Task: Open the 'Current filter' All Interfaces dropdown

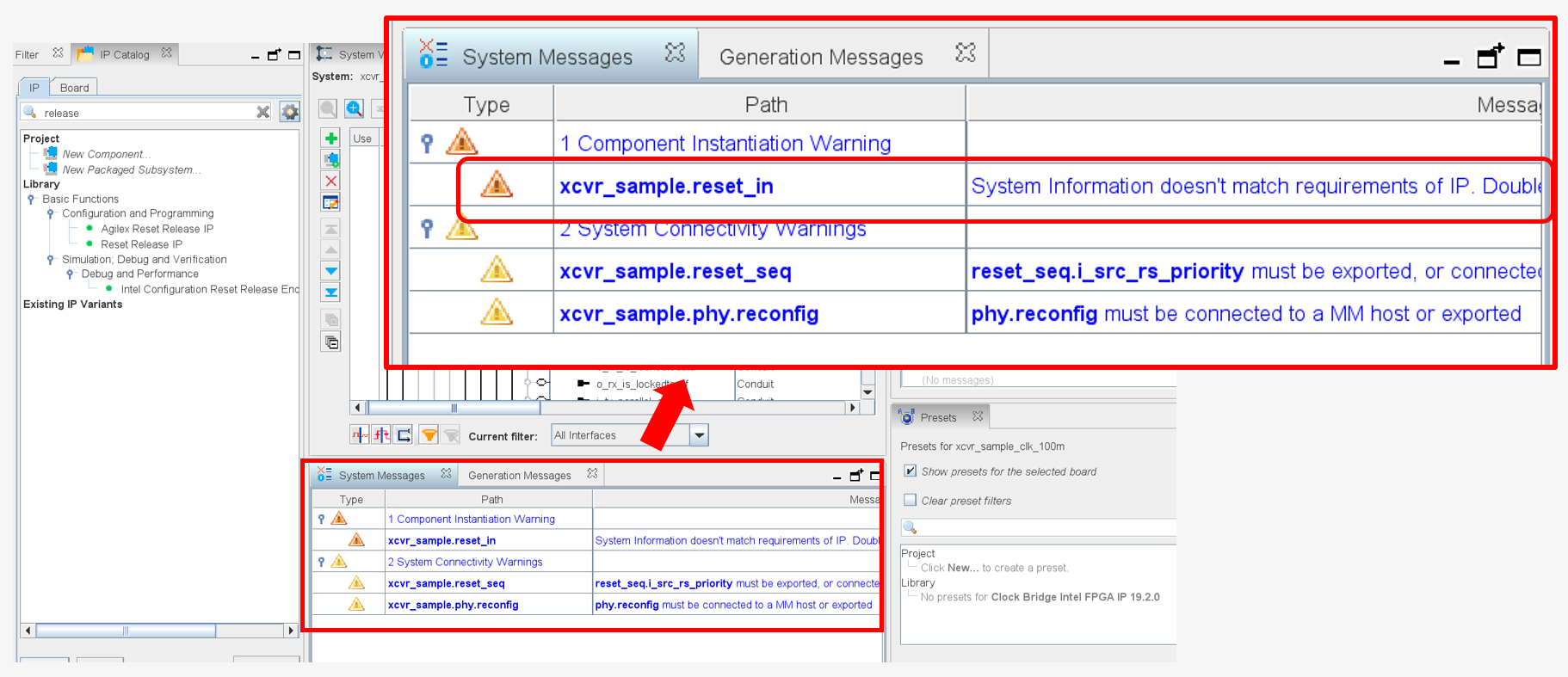Action: (x=700, y=435)
